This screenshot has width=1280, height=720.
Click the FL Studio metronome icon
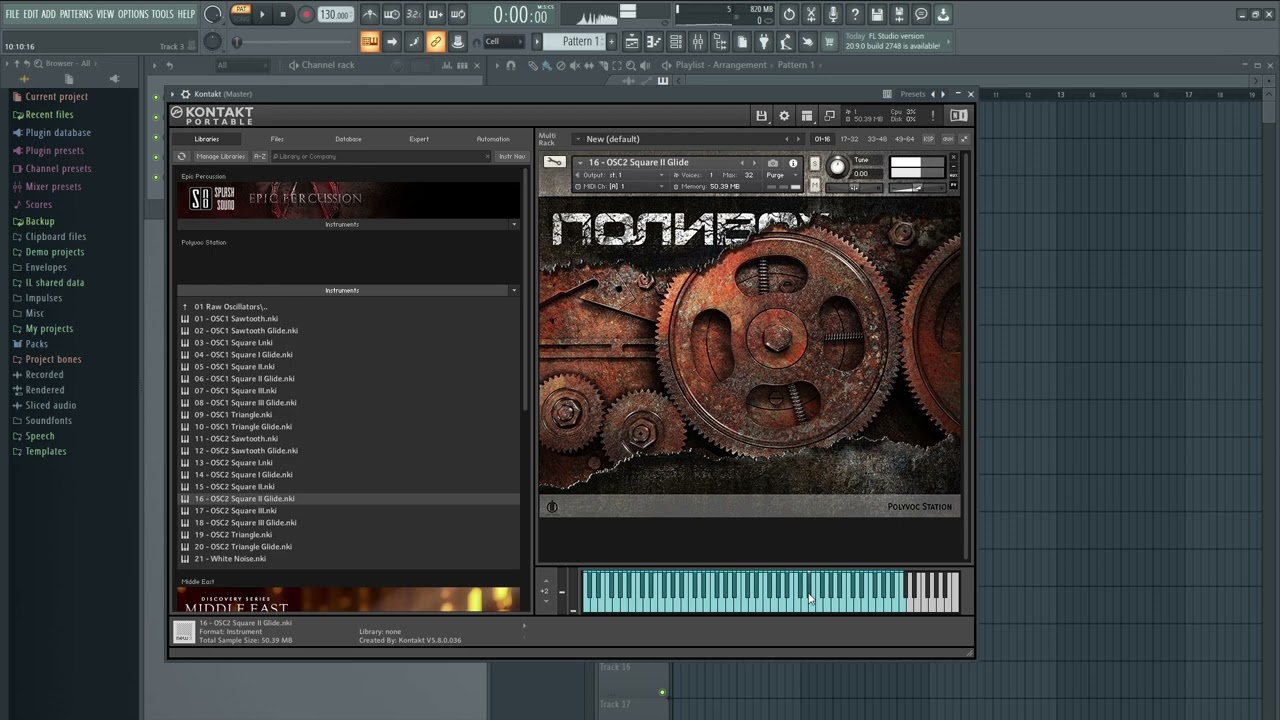[370, 14]
